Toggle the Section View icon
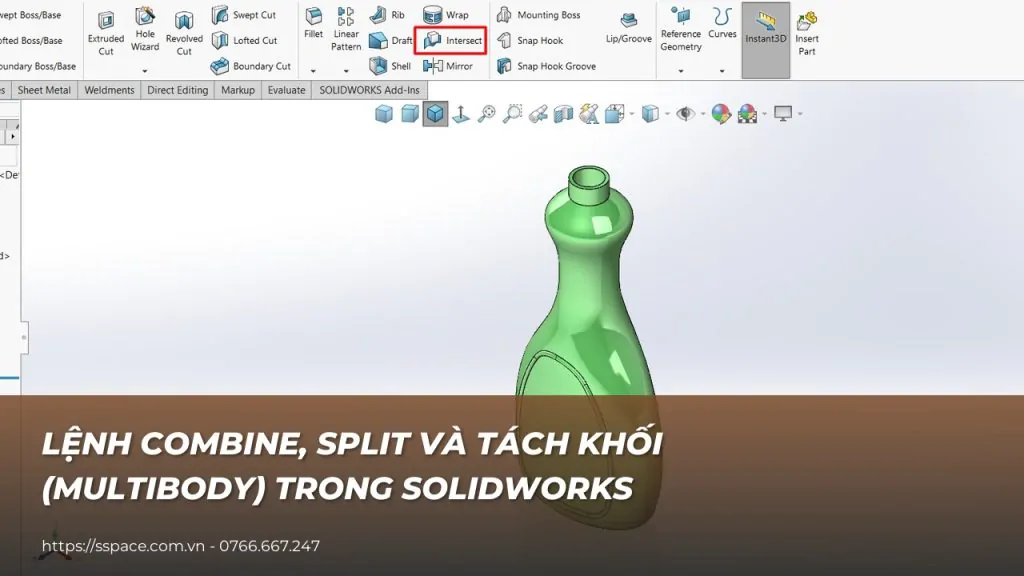Viewport: 1024px width, 576px height. (563, 114)
